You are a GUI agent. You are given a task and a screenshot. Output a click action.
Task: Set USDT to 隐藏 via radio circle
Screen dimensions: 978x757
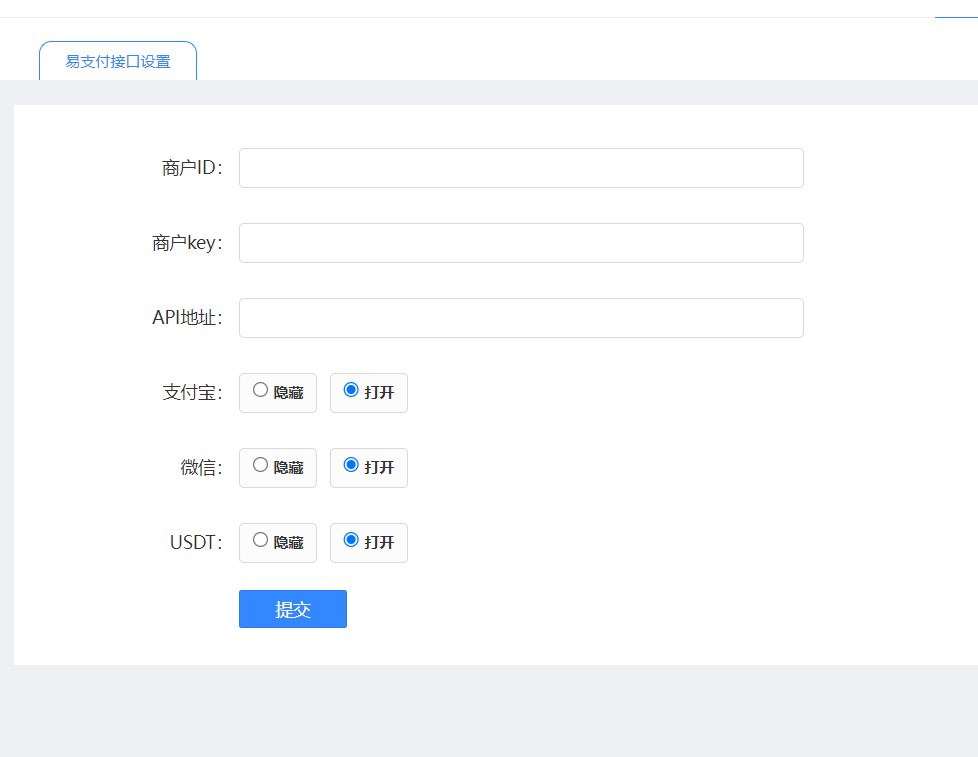(261, 540)
